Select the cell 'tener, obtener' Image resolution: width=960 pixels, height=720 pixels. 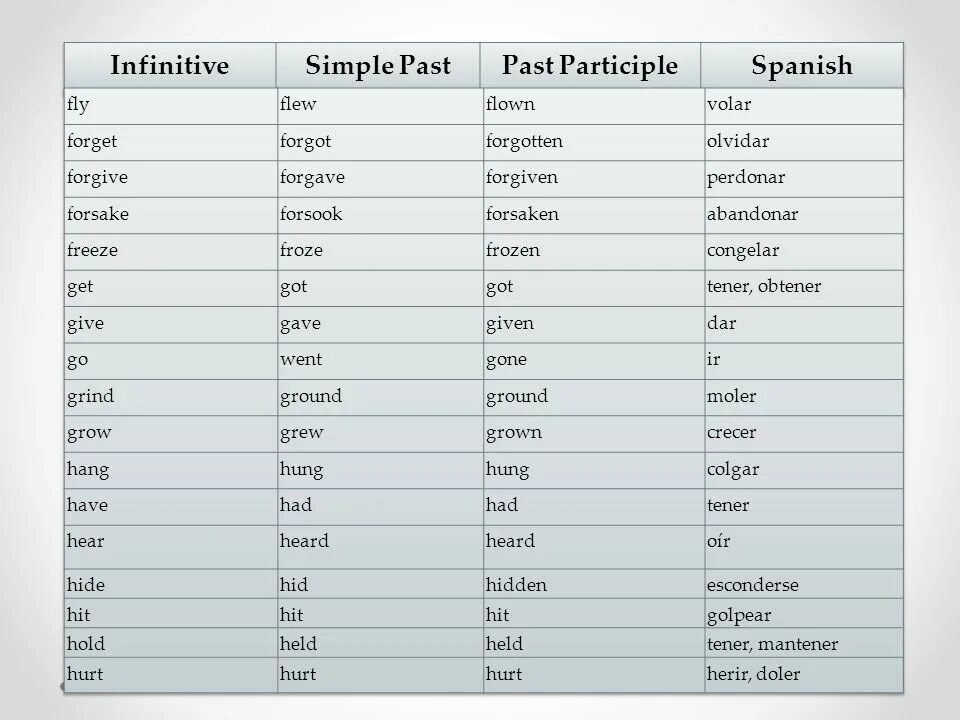(804, 288)
